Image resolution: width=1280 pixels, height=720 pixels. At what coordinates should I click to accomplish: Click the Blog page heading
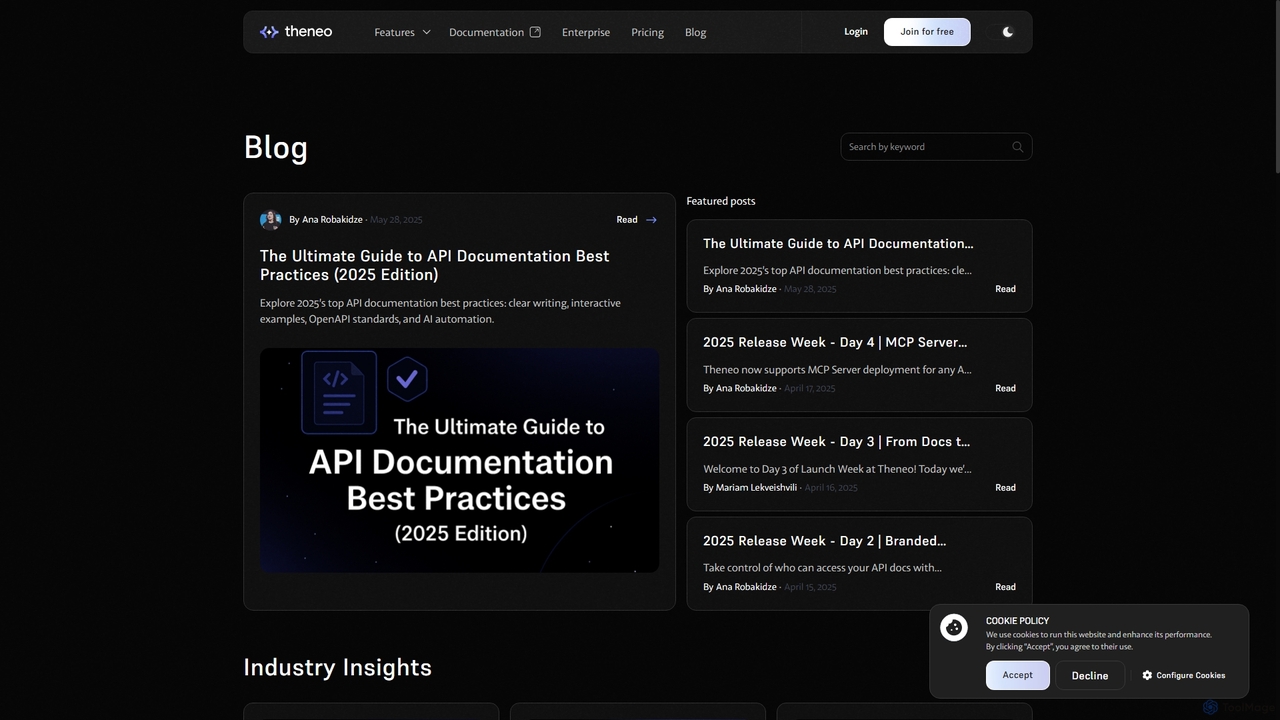pos(276,147)
